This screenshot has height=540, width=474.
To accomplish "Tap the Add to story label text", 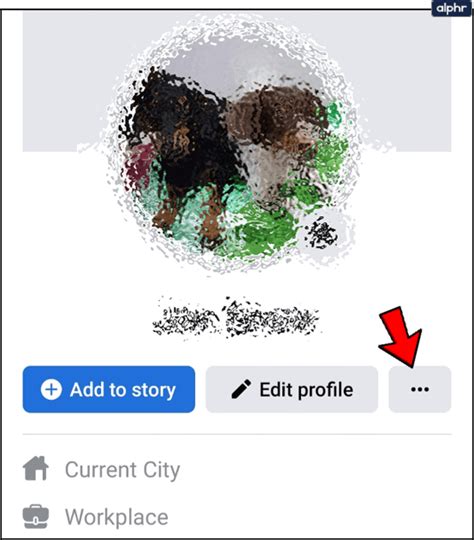I will [x=123, y=390].
